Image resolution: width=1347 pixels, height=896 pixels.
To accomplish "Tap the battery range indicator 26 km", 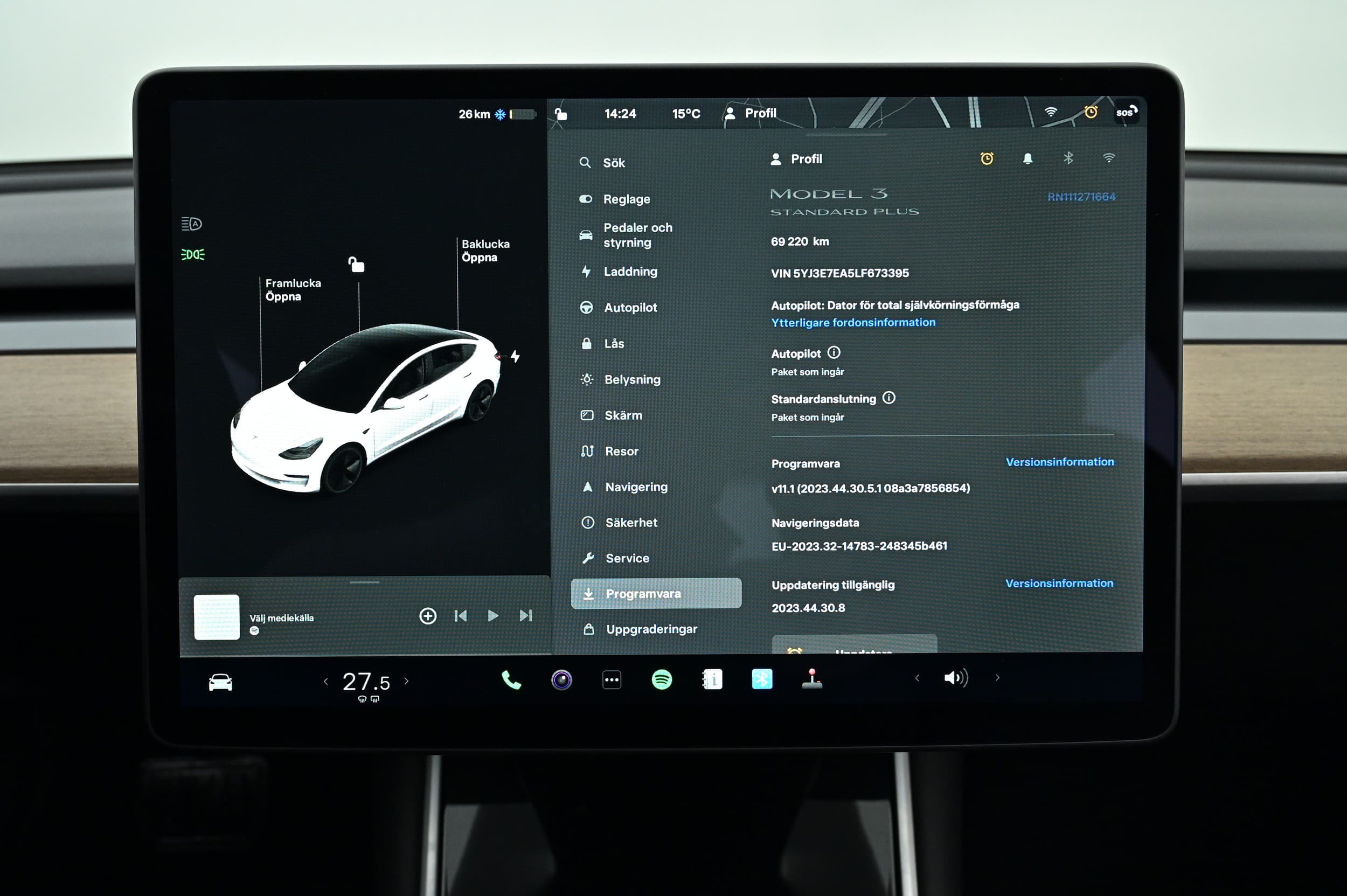I will pos(496,114).
